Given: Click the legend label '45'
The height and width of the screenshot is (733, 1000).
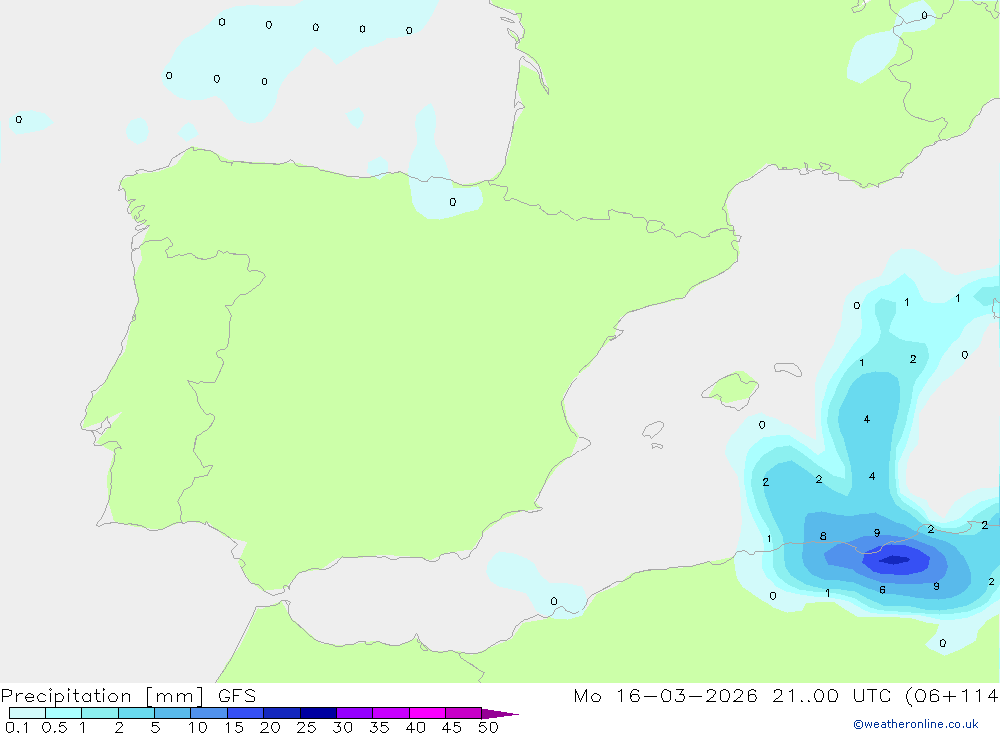Looking at the screenshot, I should [x=452, y=727].
